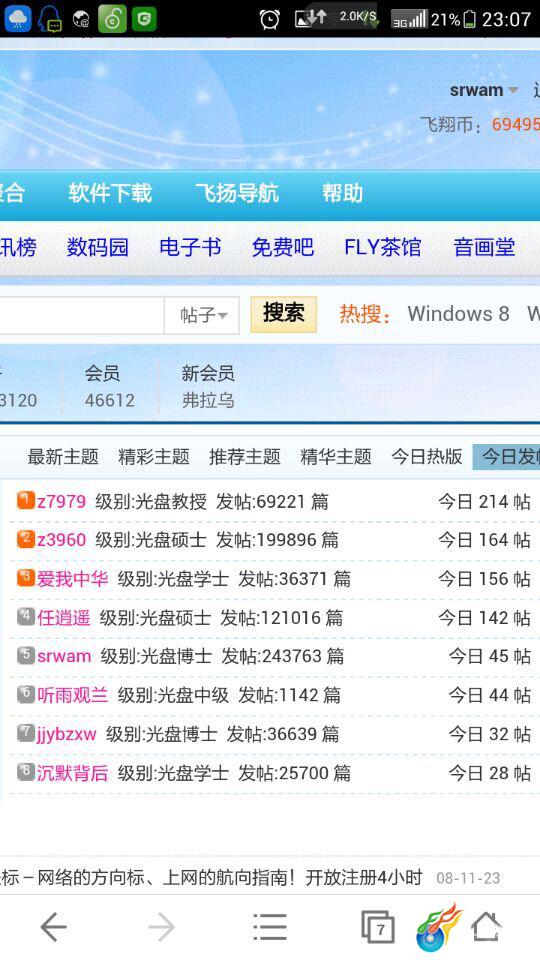Open the FLY茶馆 forum section link
540x960 pixels.
pyautogui.click(x=383, y=247)
